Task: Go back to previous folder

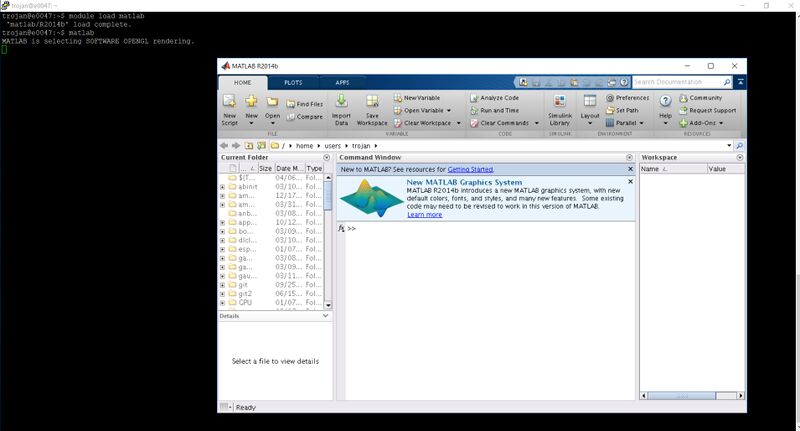Action: 223,146
